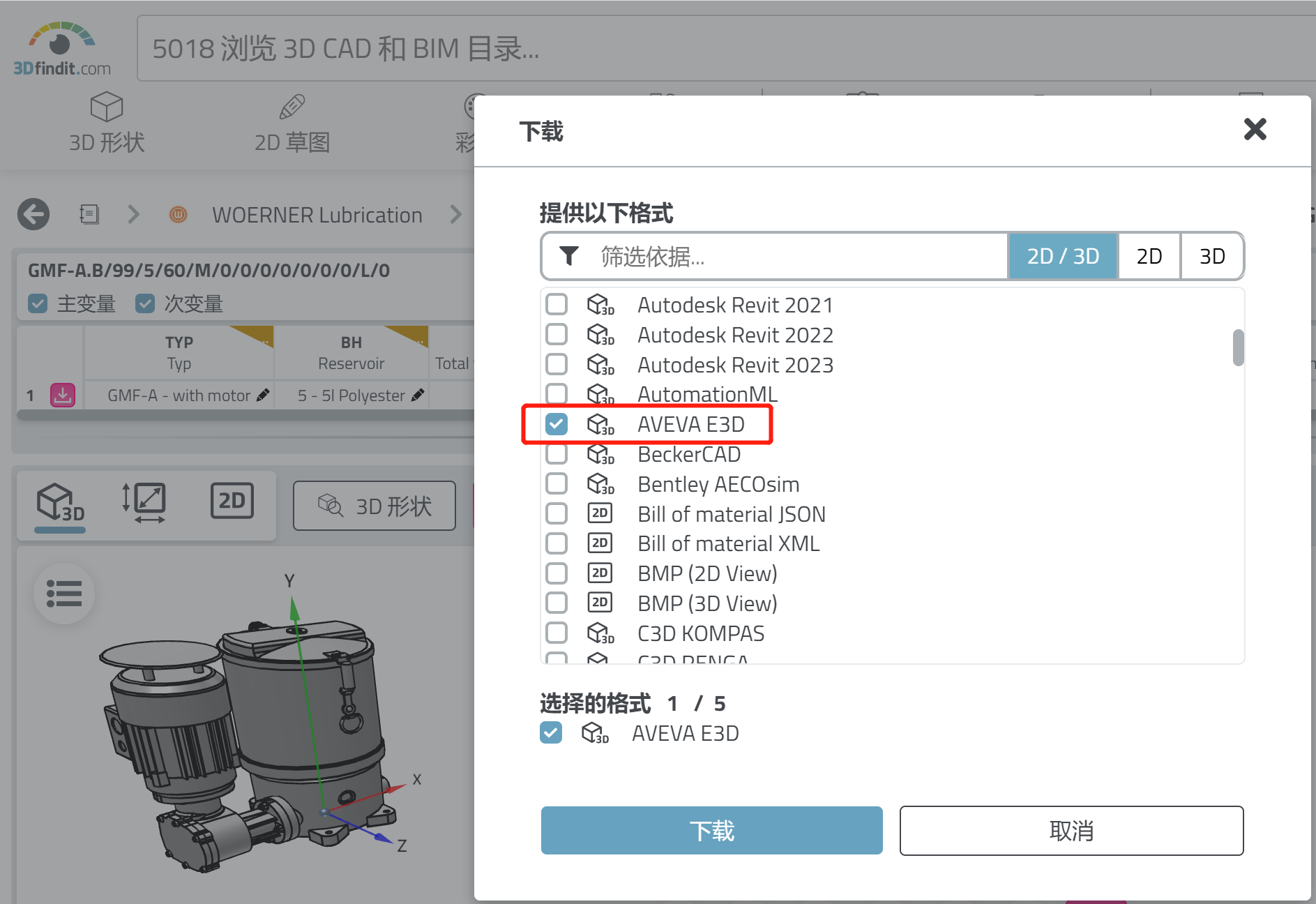Go back with the round arrow button
1316x904 pixels.
click(x=33, y=214)
